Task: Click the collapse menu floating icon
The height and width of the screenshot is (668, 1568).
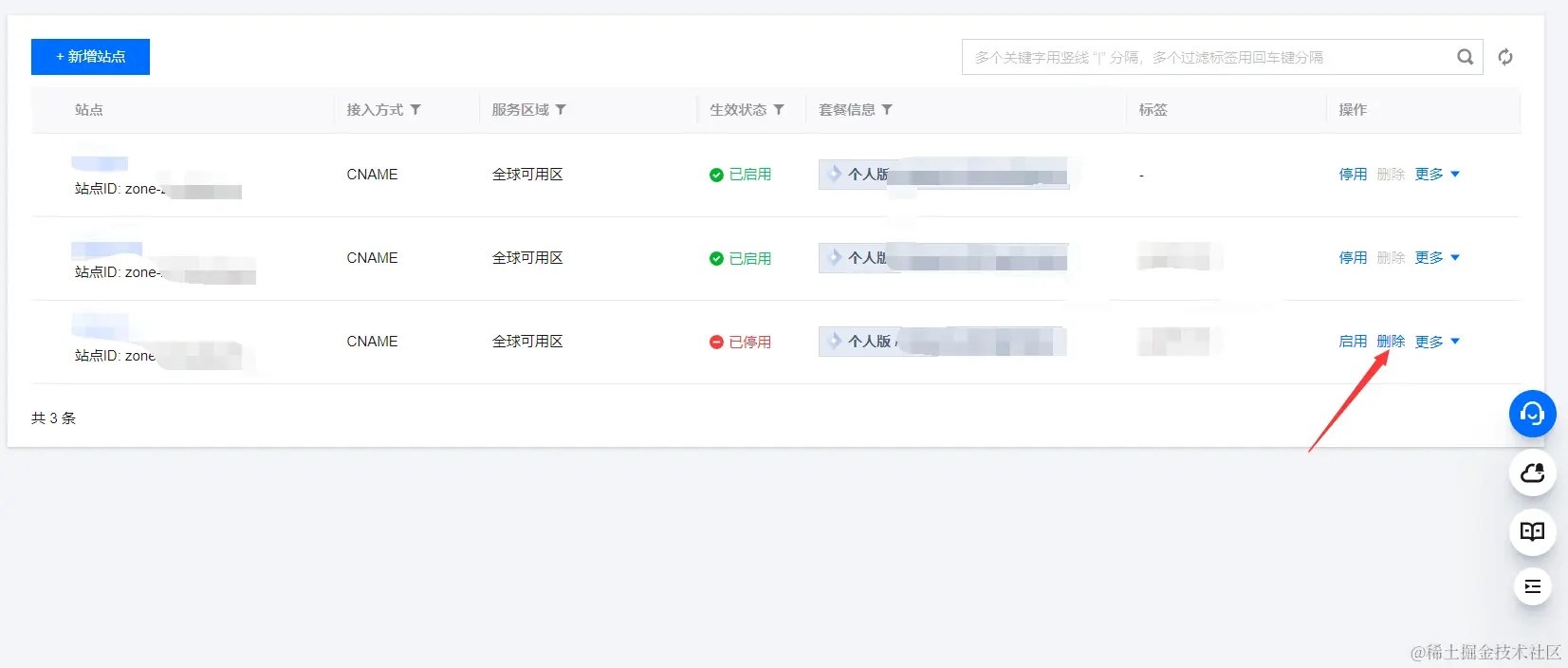Action: point(1532,586)
